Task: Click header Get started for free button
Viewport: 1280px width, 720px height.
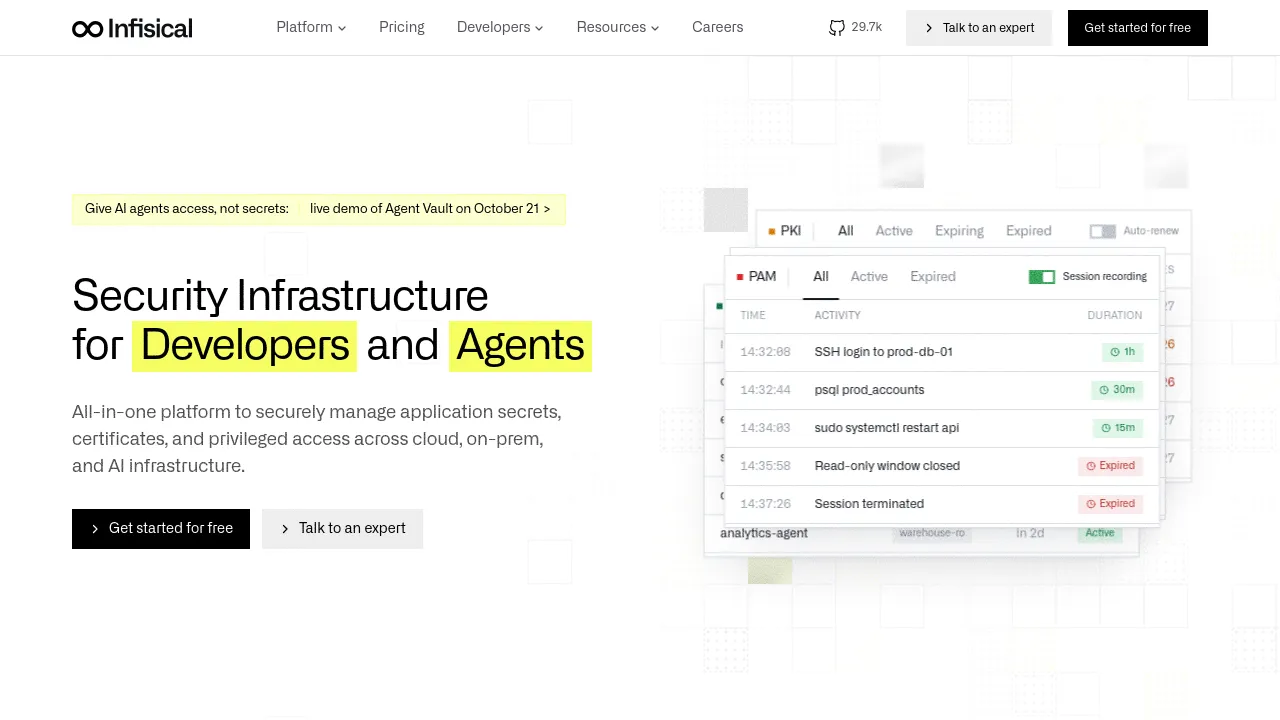Action: click(x=1138, y=28)
